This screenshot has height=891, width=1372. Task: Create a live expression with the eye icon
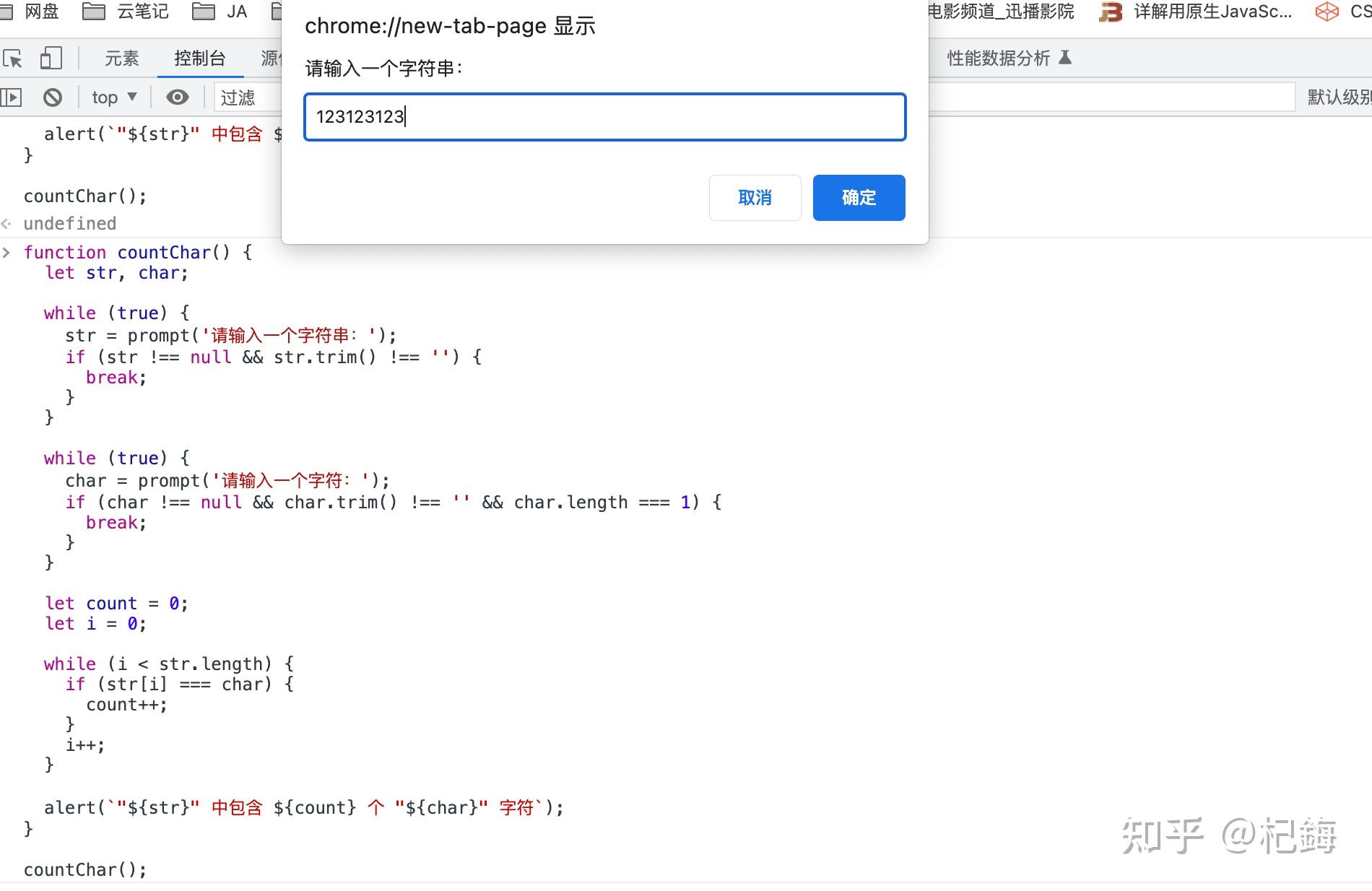click(178, 97)
